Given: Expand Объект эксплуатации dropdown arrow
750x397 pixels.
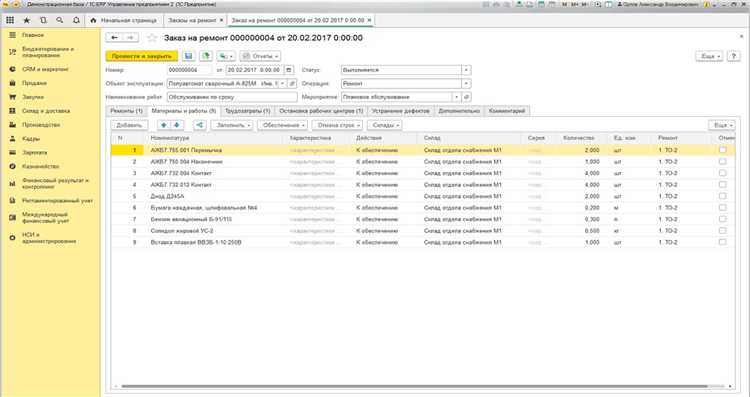Looking at the screenshot, I should (283, 83).
